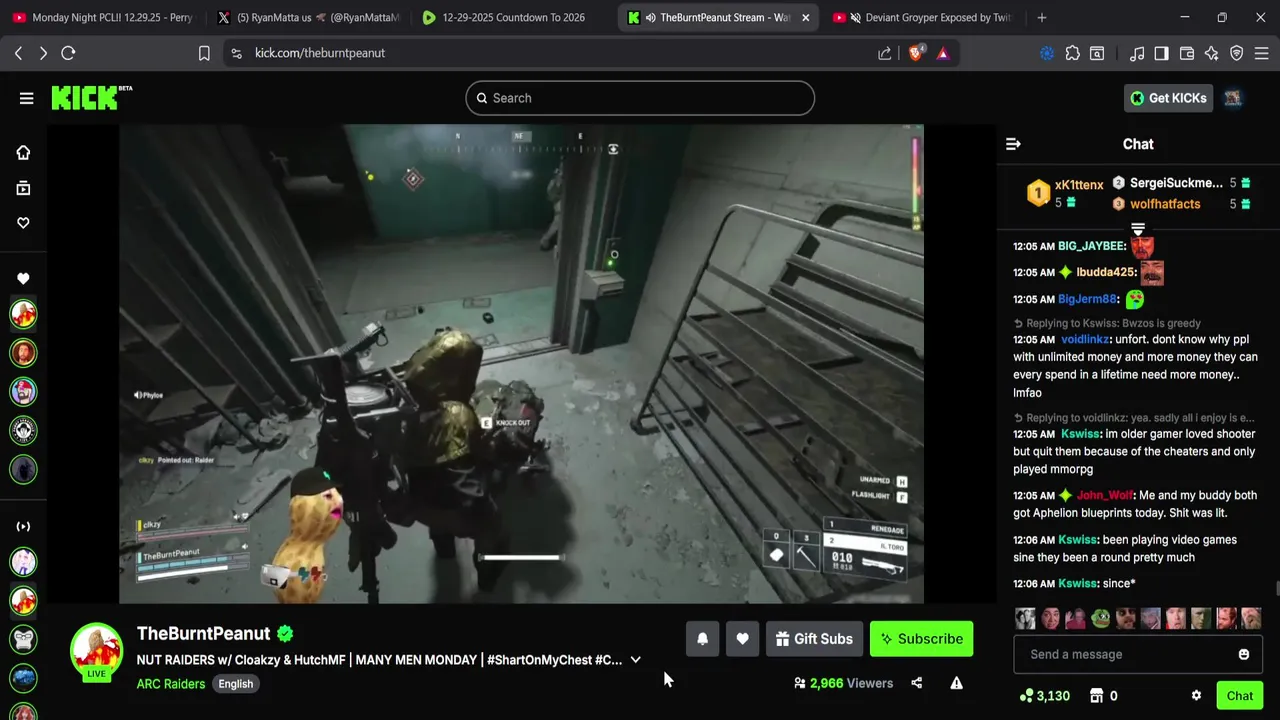Switch to the Monday Night PCLII tab
The height and width of the screenshot is (720, 1280).
pyautogui.click(x=102, y=17)
